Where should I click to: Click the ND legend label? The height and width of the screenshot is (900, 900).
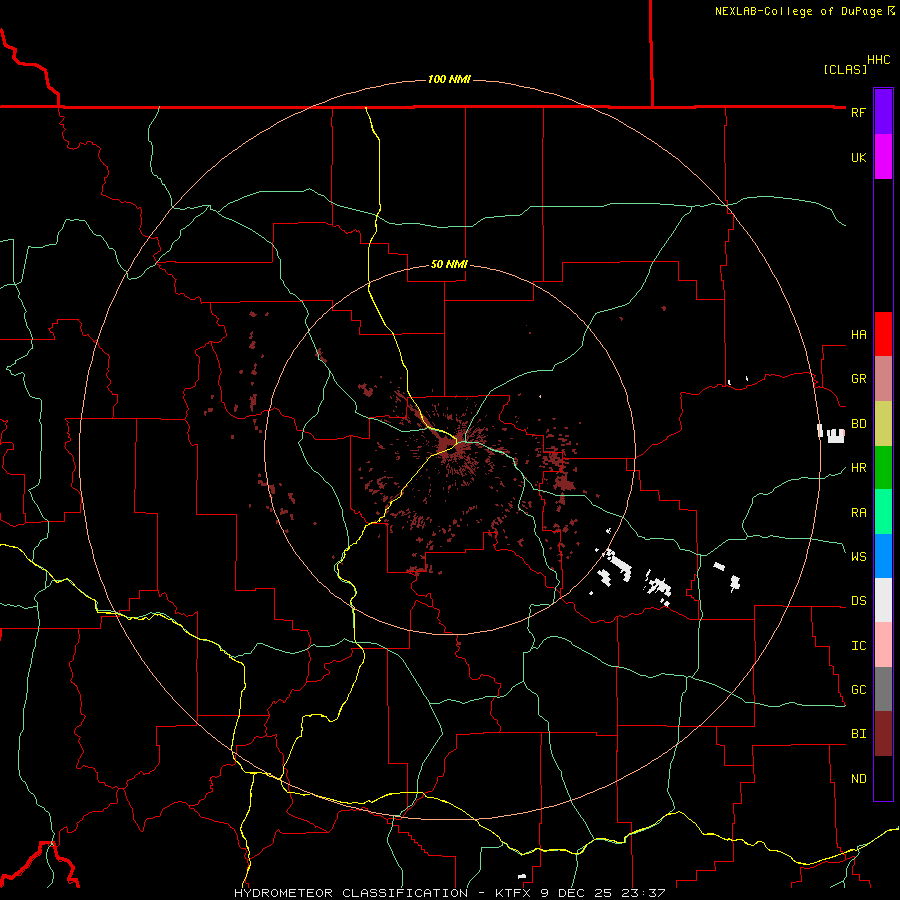click(x=858, y=778)
